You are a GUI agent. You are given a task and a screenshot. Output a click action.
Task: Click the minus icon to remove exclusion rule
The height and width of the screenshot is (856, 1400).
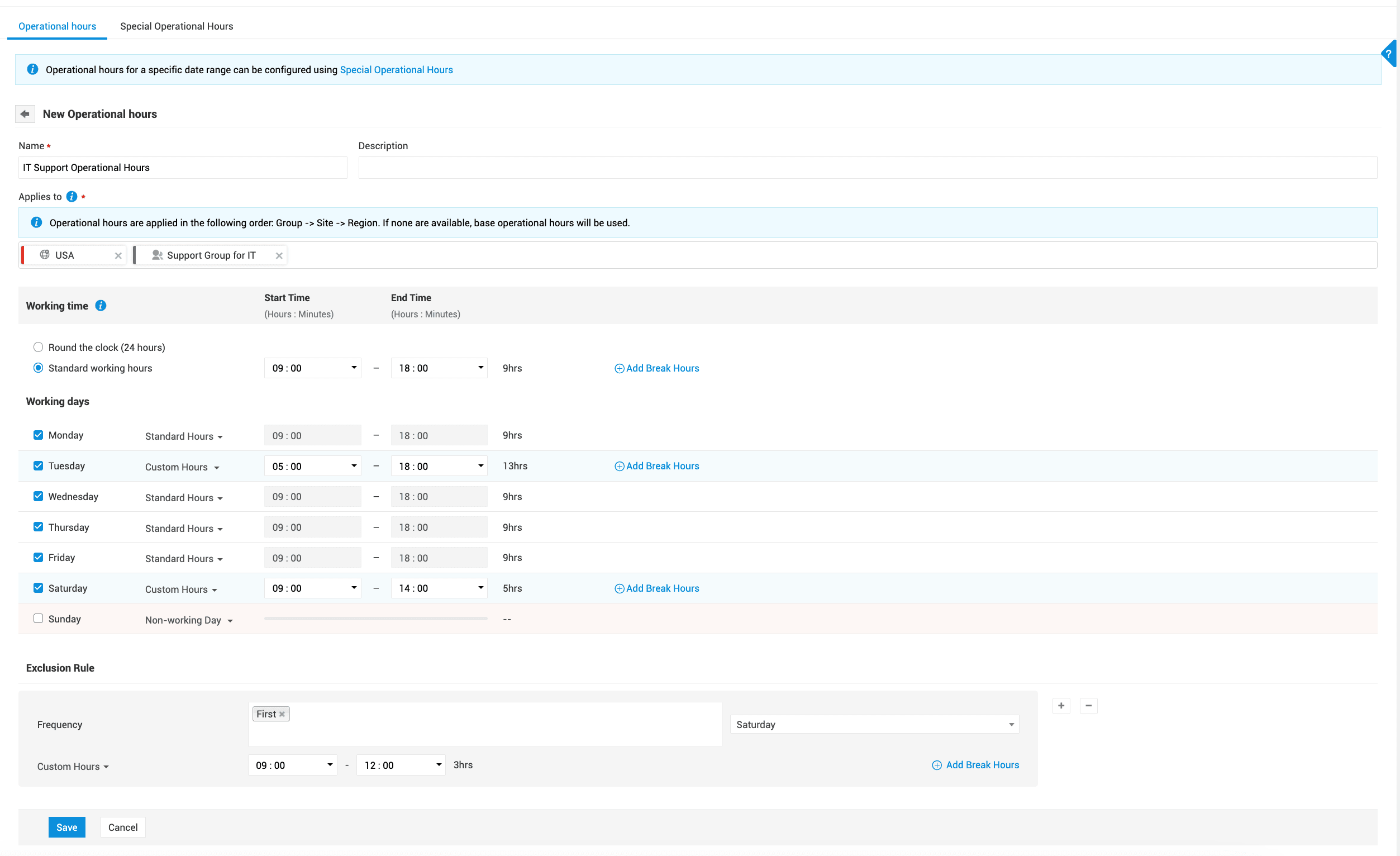tap(1088, 705)
